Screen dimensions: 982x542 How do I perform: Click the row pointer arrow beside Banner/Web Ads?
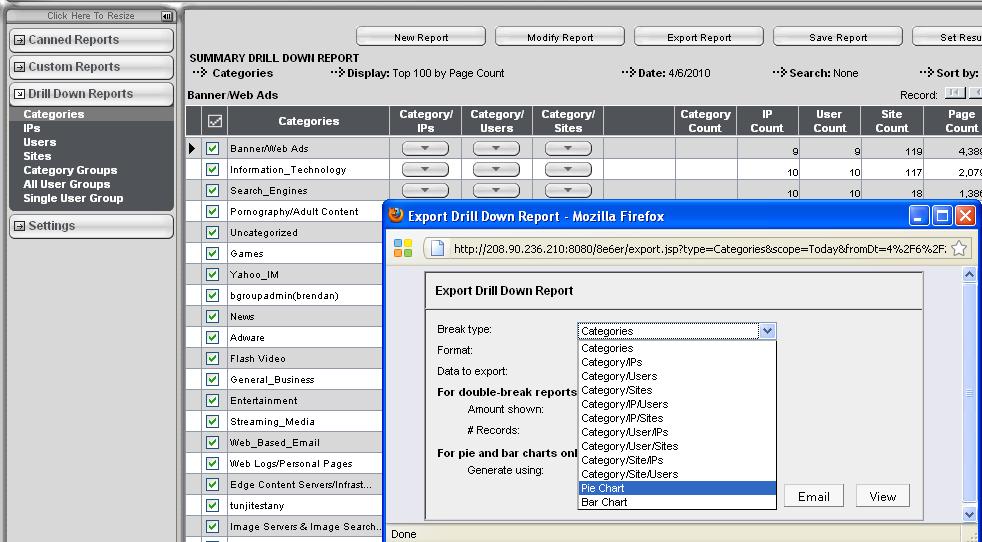[192, 149]
